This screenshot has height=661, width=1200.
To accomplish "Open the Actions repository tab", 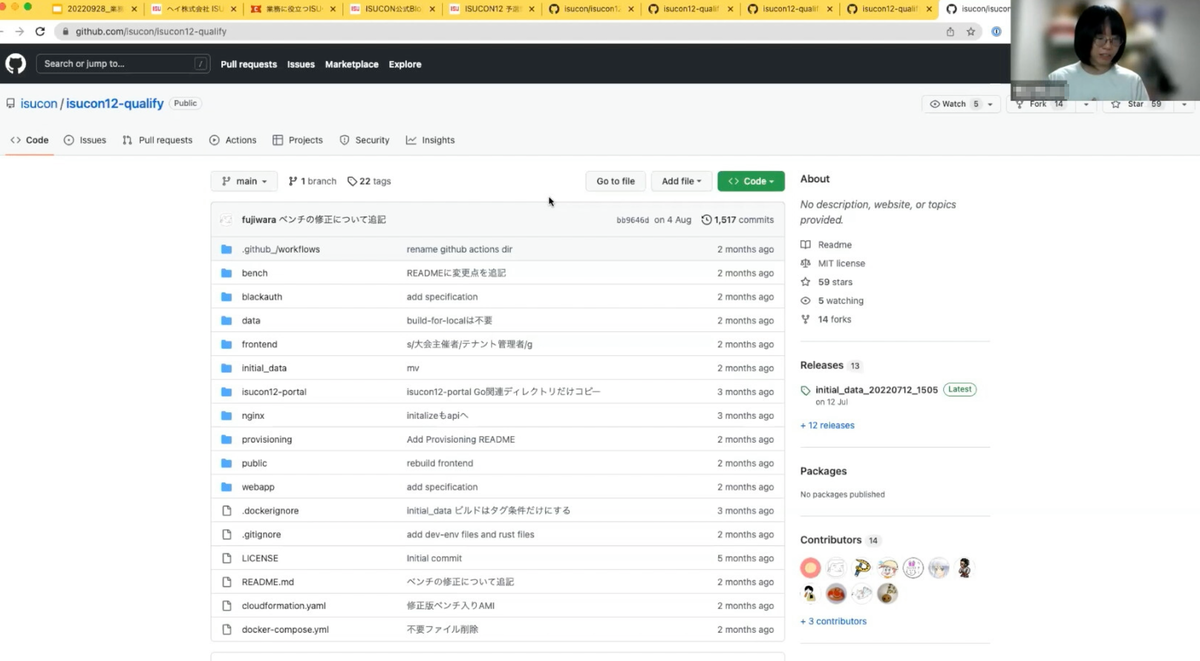I will [x=233, y=140].
